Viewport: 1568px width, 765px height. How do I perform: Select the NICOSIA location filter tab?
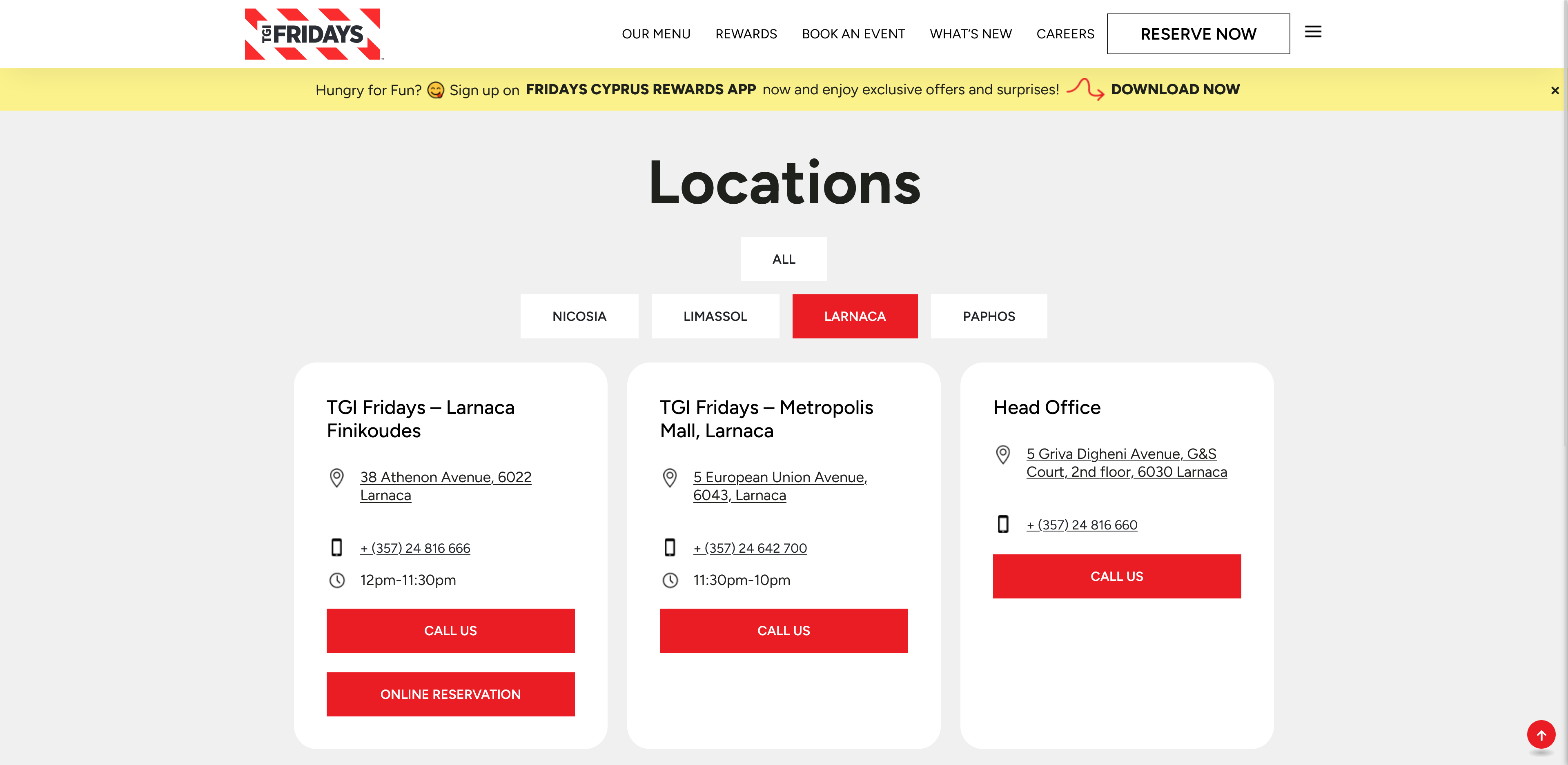(579, 316)
